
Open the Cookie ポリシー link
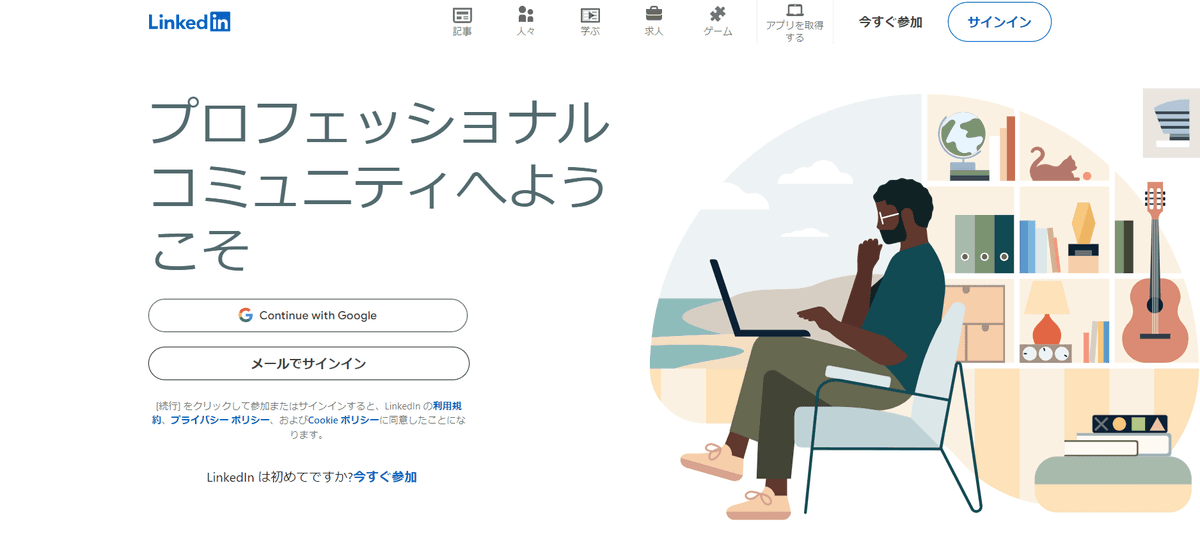tap(342, 420)
